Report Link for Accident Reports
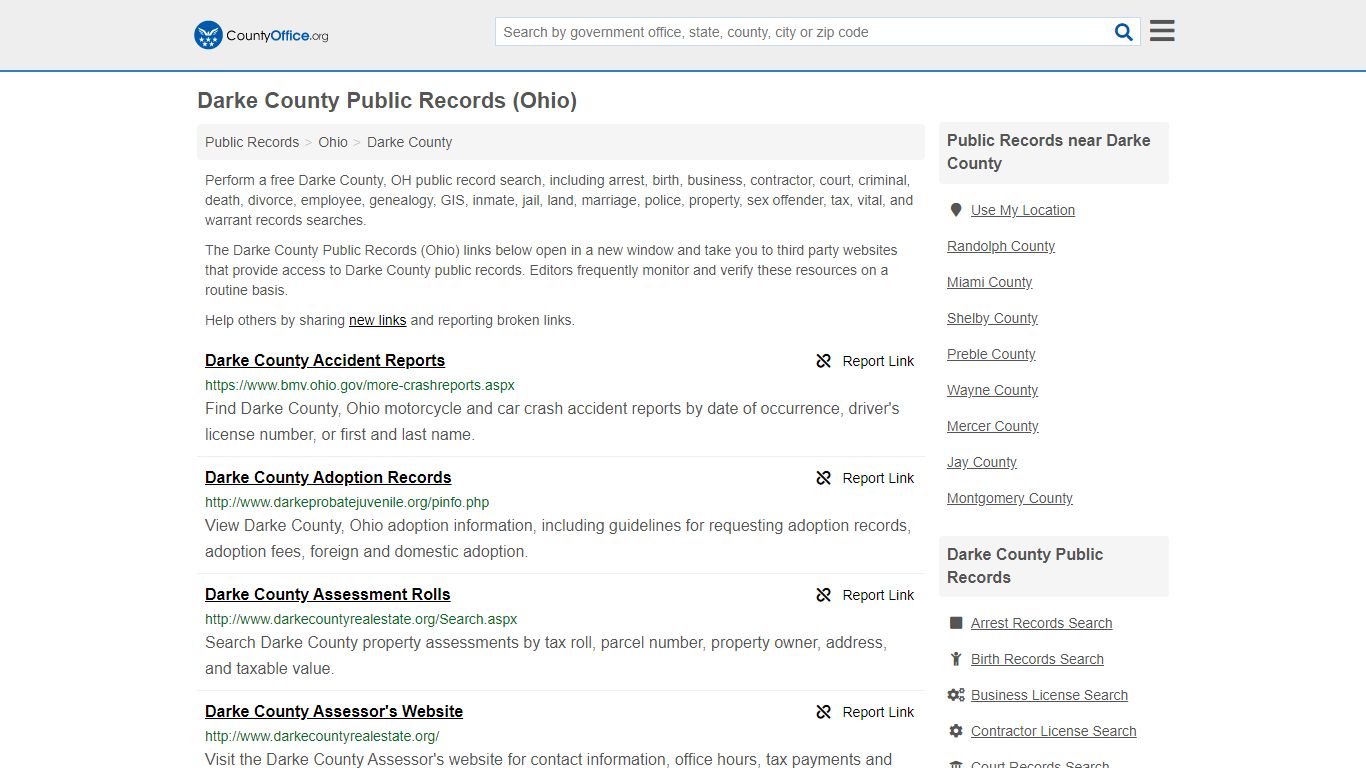The width and height of the screenshot is (1366, 768). 878,361
